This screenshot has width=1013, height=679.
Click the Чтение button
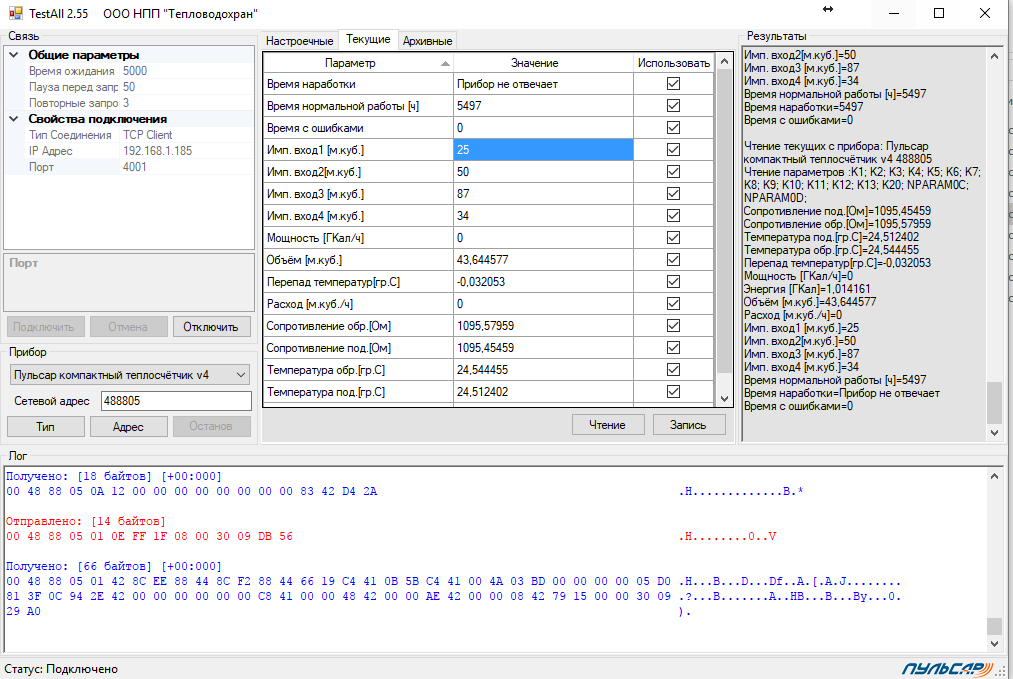(x=607, y=424)
